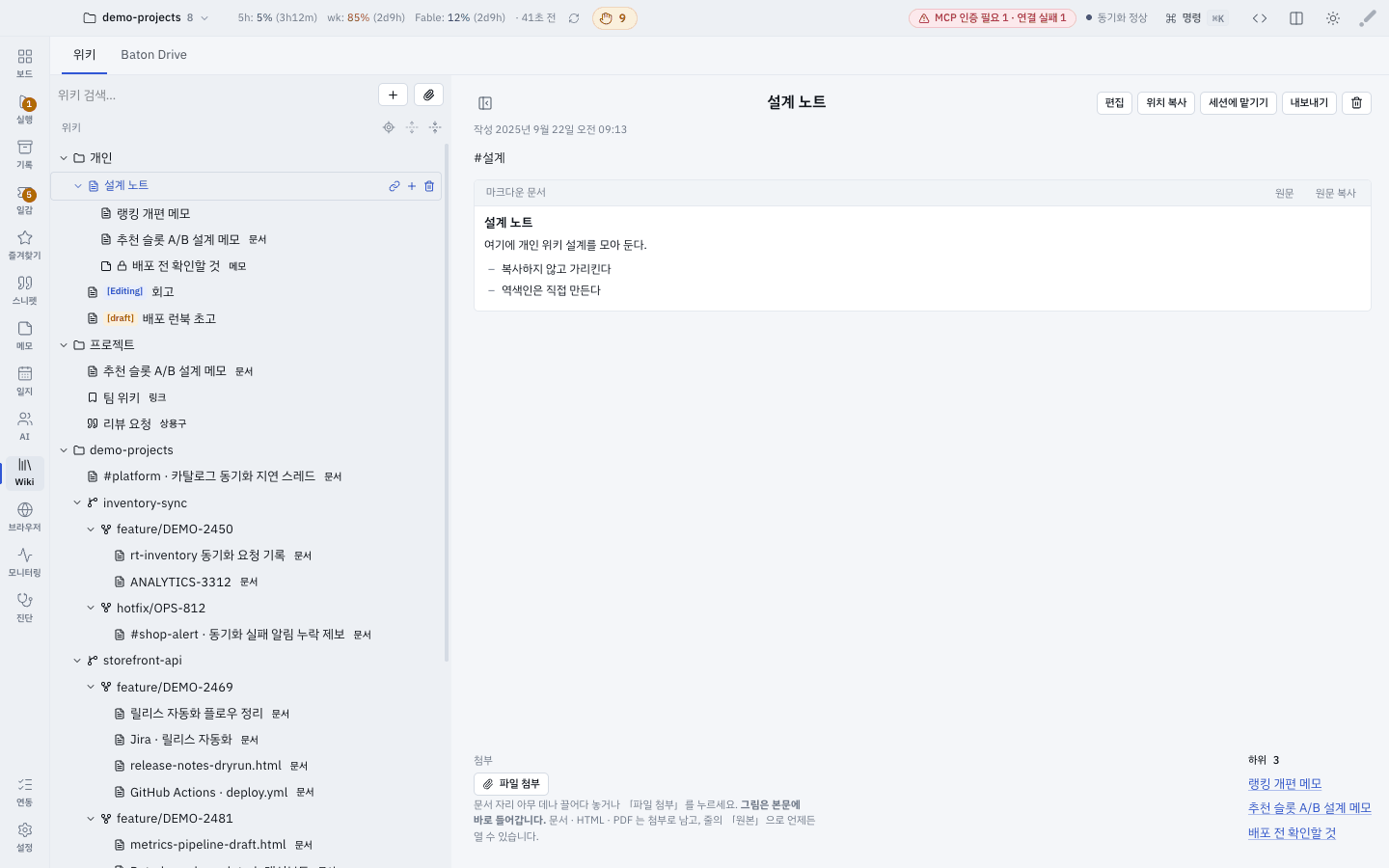Switch to the Baton Drive tab
Screen dimensions: 1389x868
[x=154, y=55]
